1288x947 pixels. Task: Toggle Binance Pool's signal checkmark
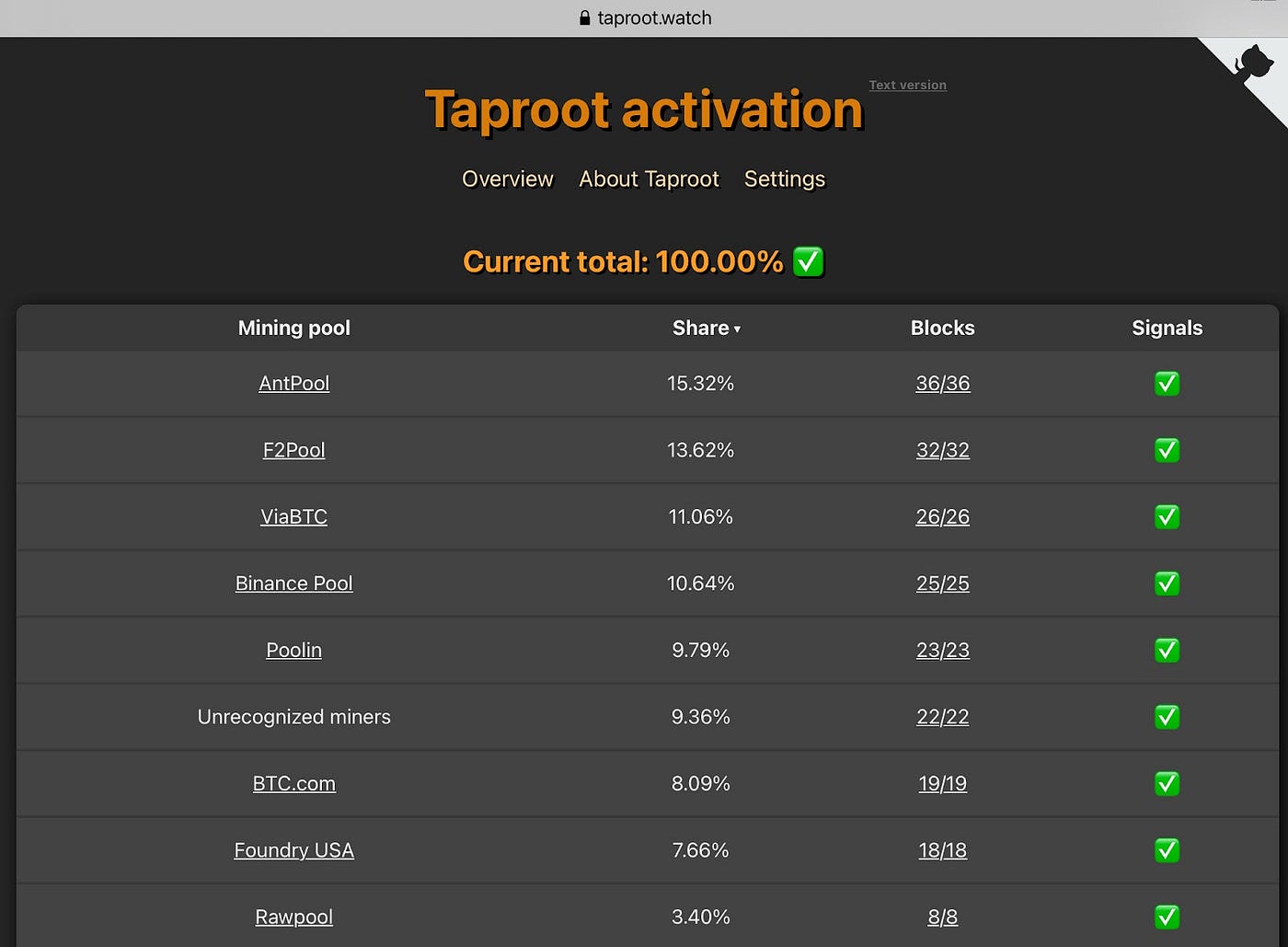pos(1167,583)
